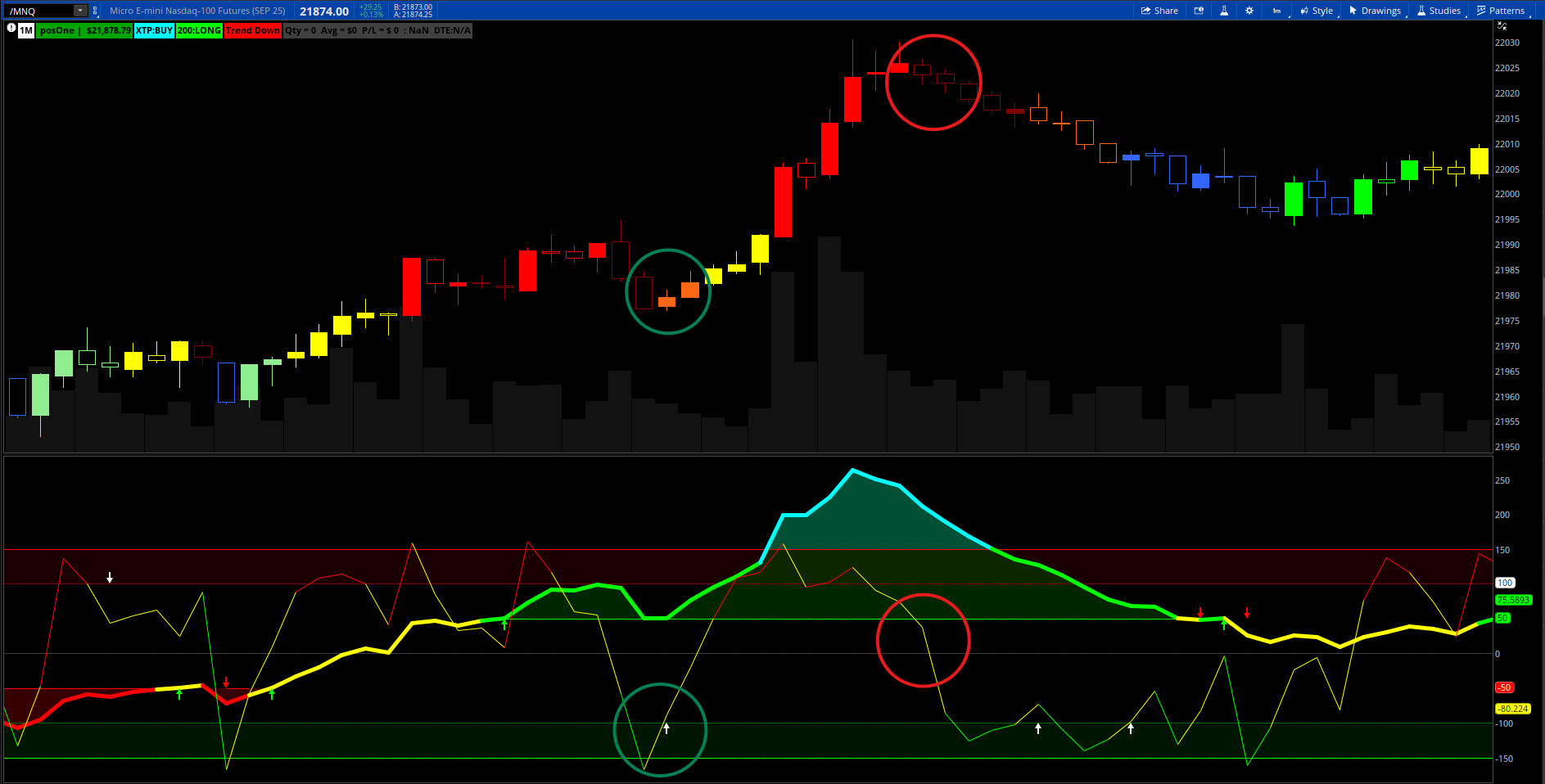Screen dimensions: 1545x784
Task: Click the Share chart button
Action: click(x=1159, y=11)
